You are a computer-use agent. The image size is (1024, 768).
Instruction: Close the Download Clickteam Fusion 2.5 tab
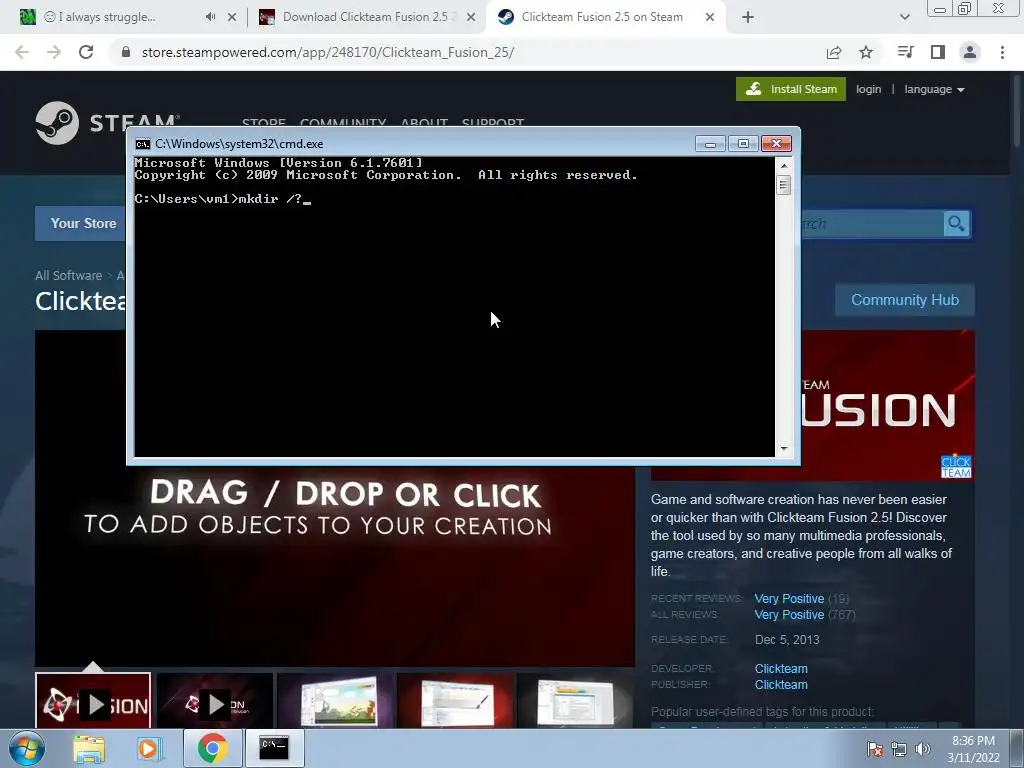tap(471, 17)
